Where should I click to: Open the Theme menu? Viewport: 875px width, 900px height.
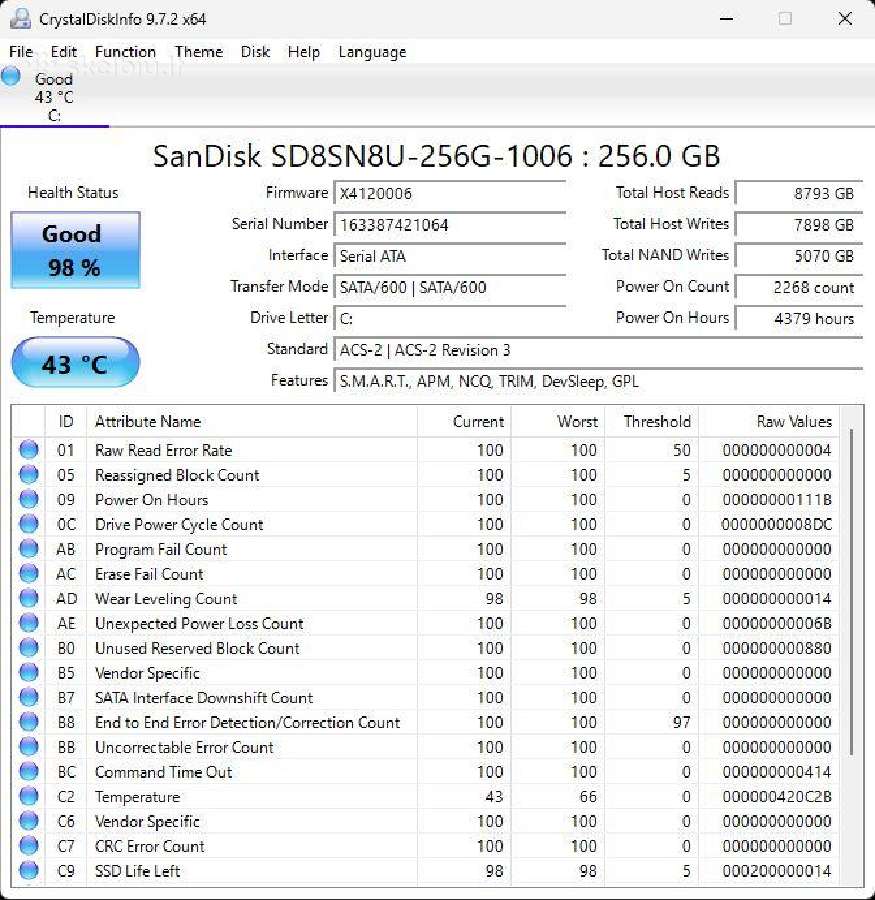click(199, 52)
